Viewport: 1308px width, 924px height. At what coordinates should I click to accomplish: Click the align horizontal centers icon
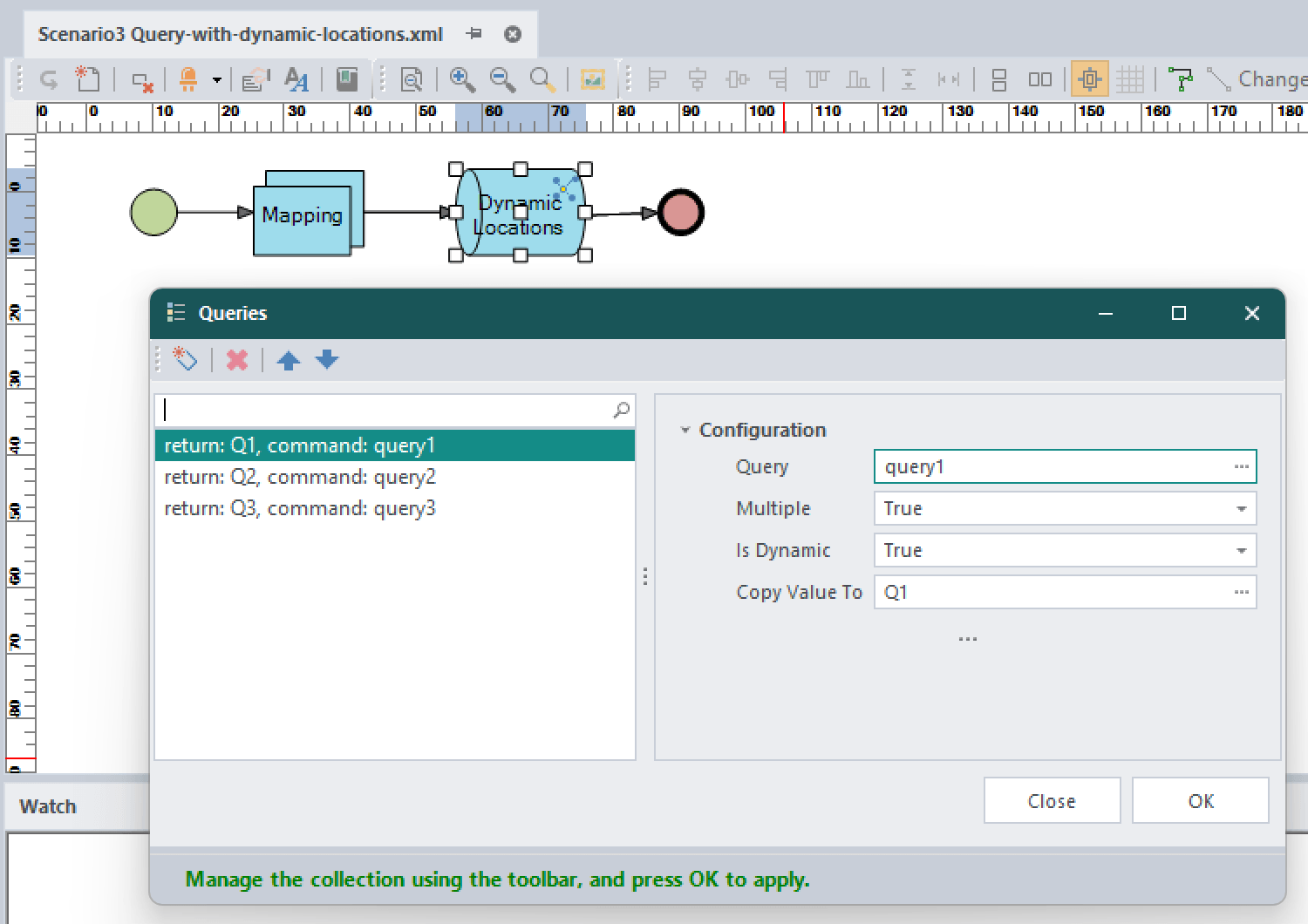[x=698, y=80]
